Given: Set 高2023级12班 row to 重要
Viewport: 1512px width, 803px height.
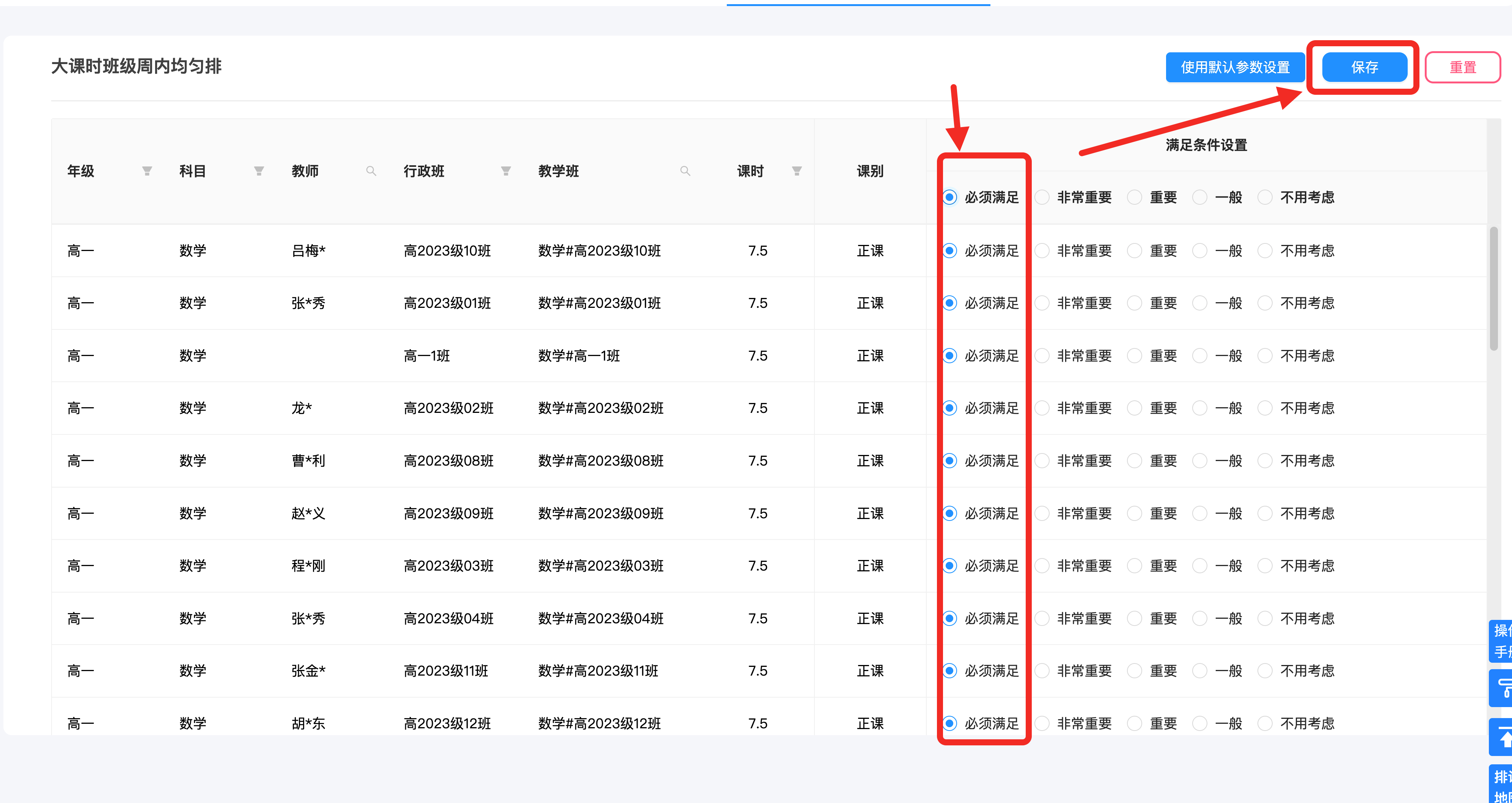Looking at the screenshot, I should pyautogui.click(x=1135, y=723).
